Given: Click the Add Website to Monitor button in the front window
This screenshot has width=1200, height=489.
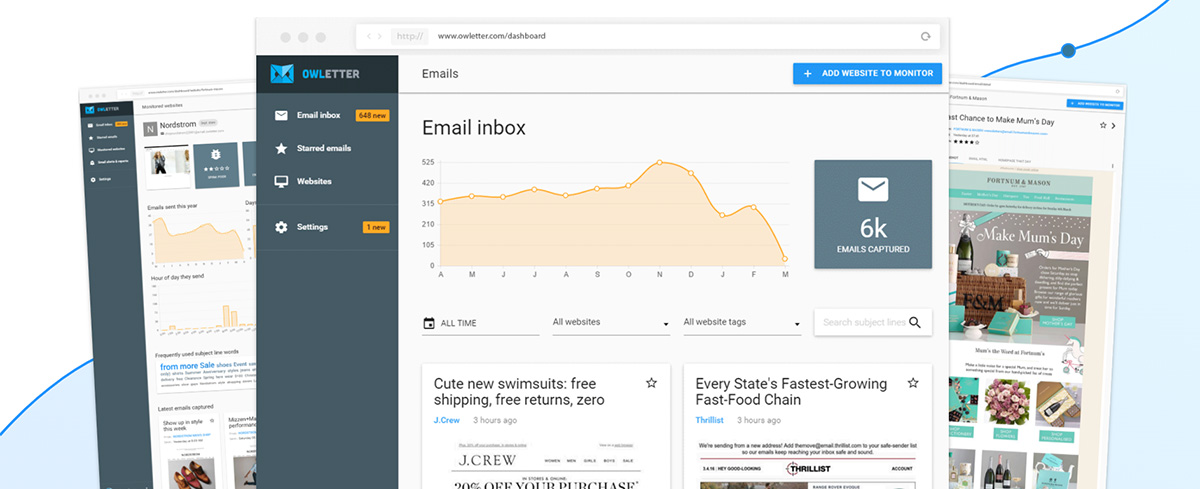Looking at the screenshot, I should tap(867, 73).
